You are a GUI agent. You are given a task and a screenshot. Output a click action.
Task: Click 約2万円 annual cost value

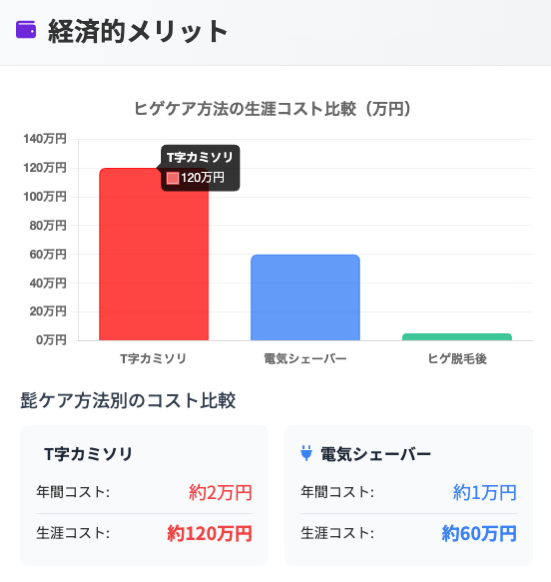pyautogui.click(x=221, y=493)
